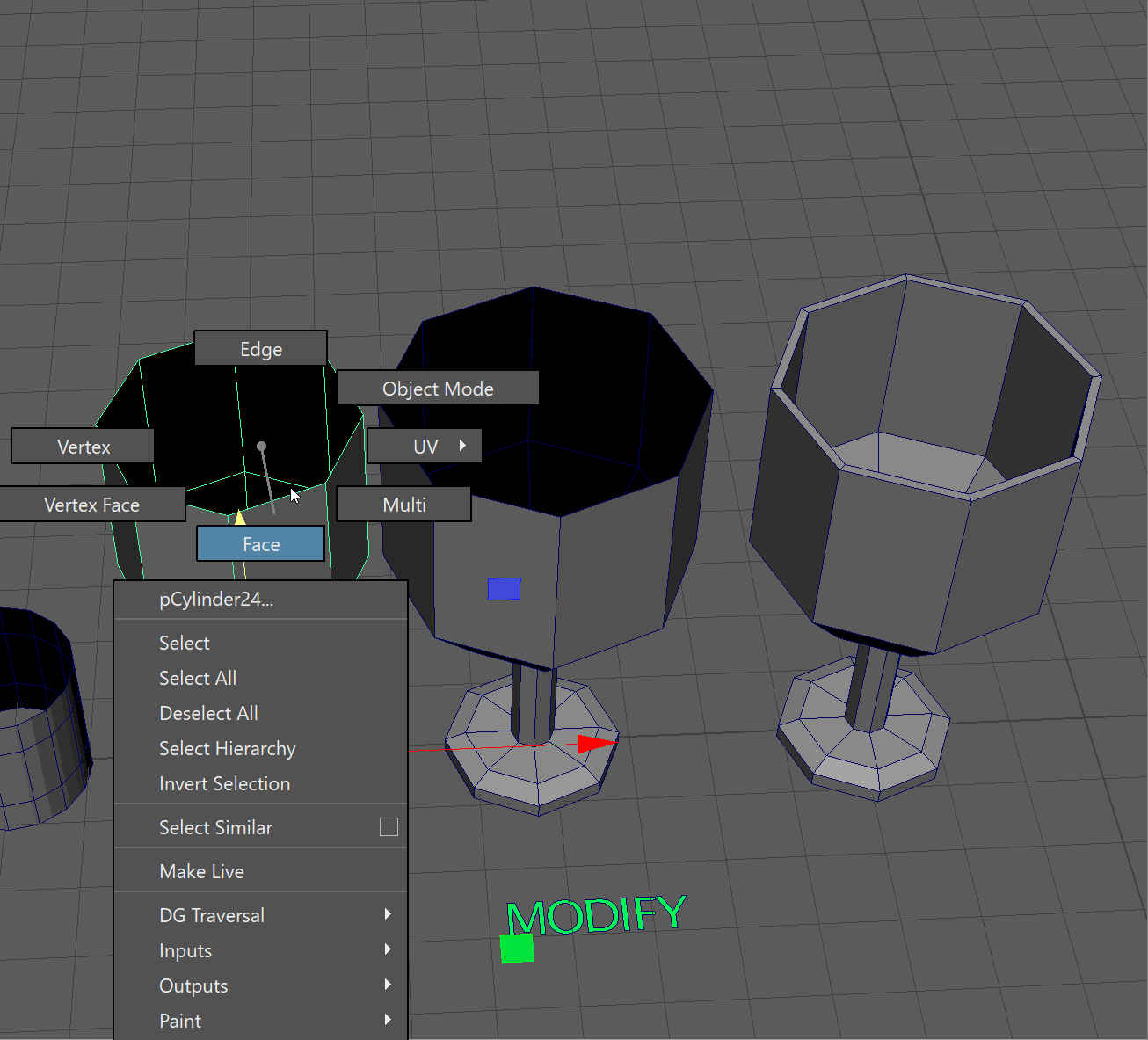
Task: Choose Face in the marking menu
Action: point(260,544)
